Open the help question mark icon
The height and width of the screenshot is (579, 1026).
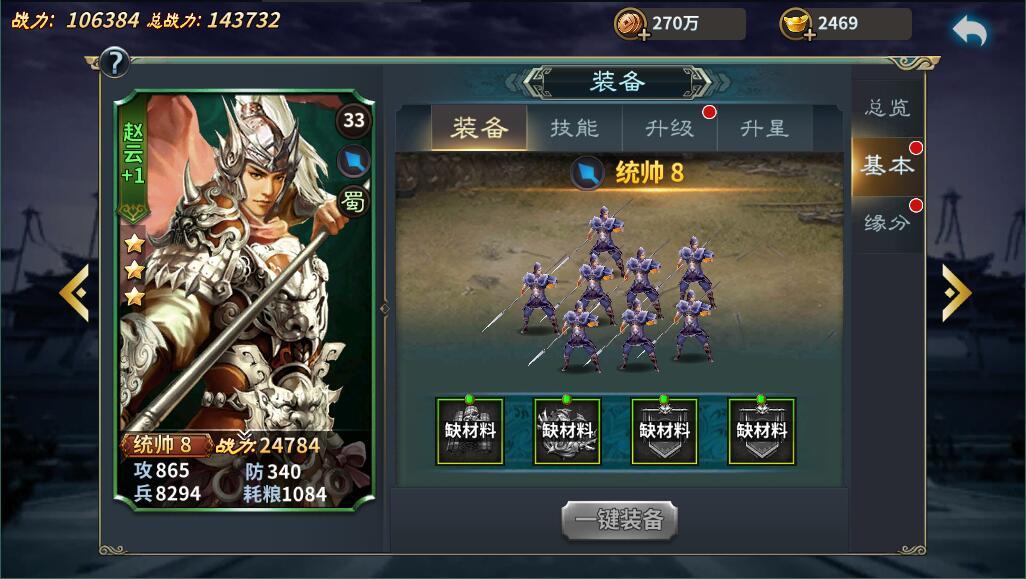tap(115, 63)
